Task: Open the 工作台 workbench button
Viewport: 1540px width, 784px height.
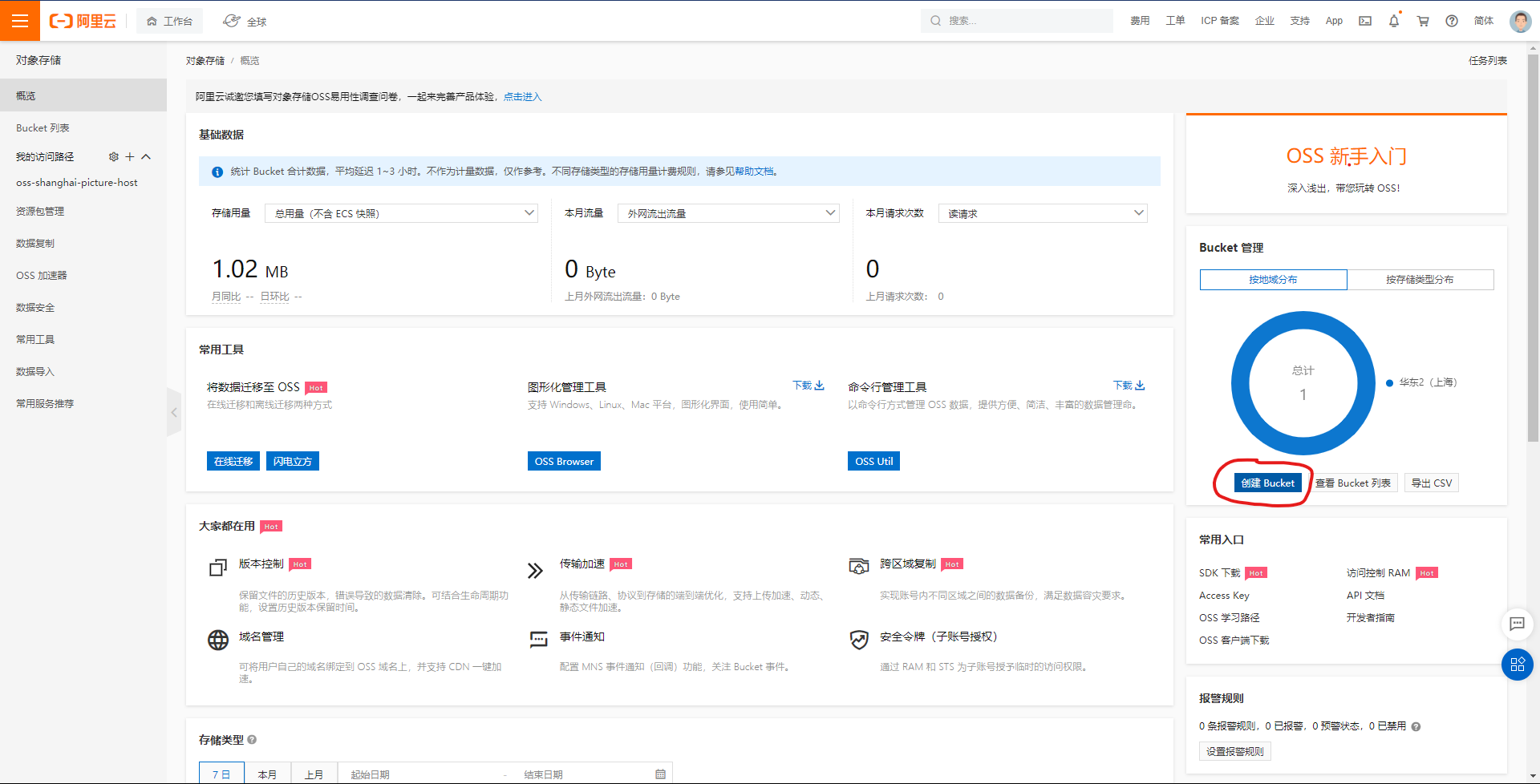Action: [169, 21]
